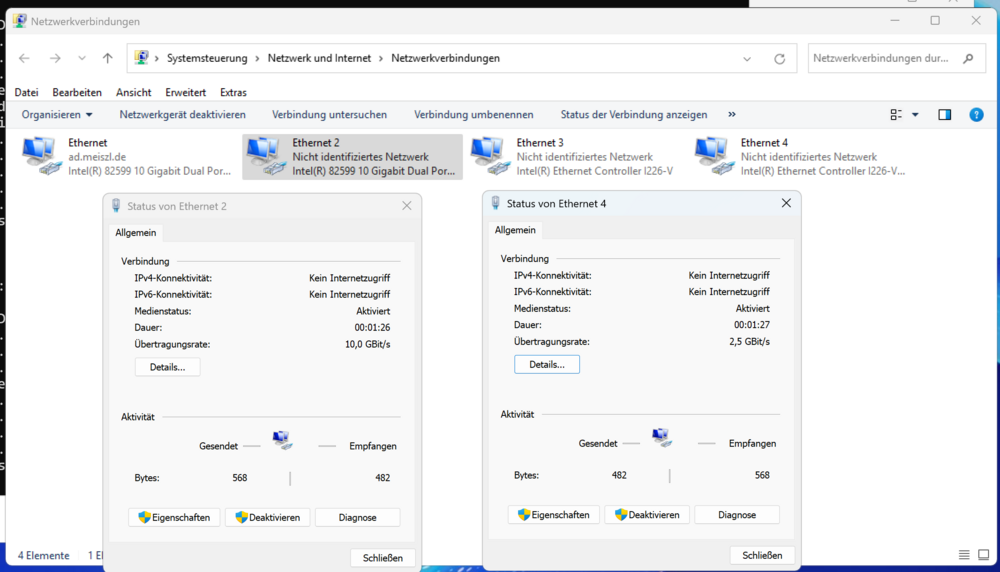Viewport: 1000px width, 572px height.
Task: Open view options dropdown arrow
Action: point(915,115)
